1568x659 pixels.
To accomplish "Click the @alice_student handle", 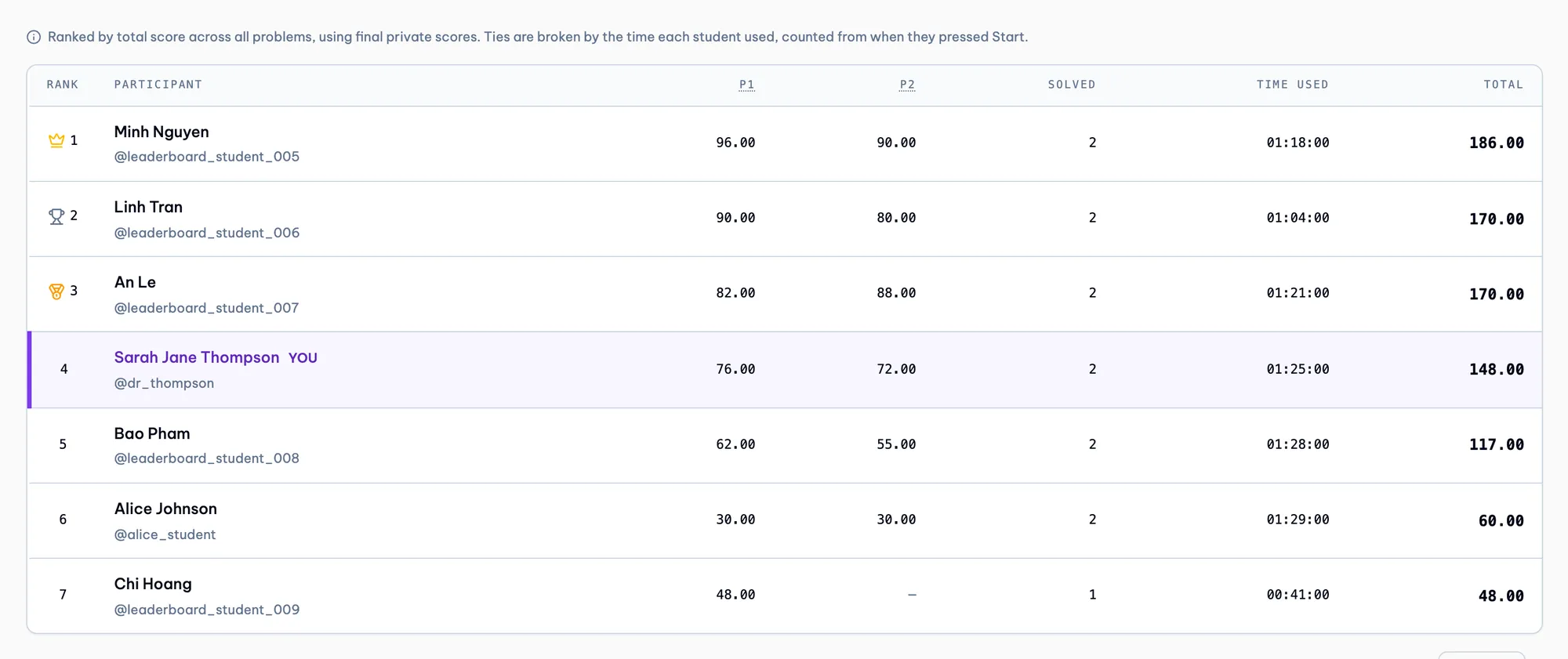I will 165,534.
